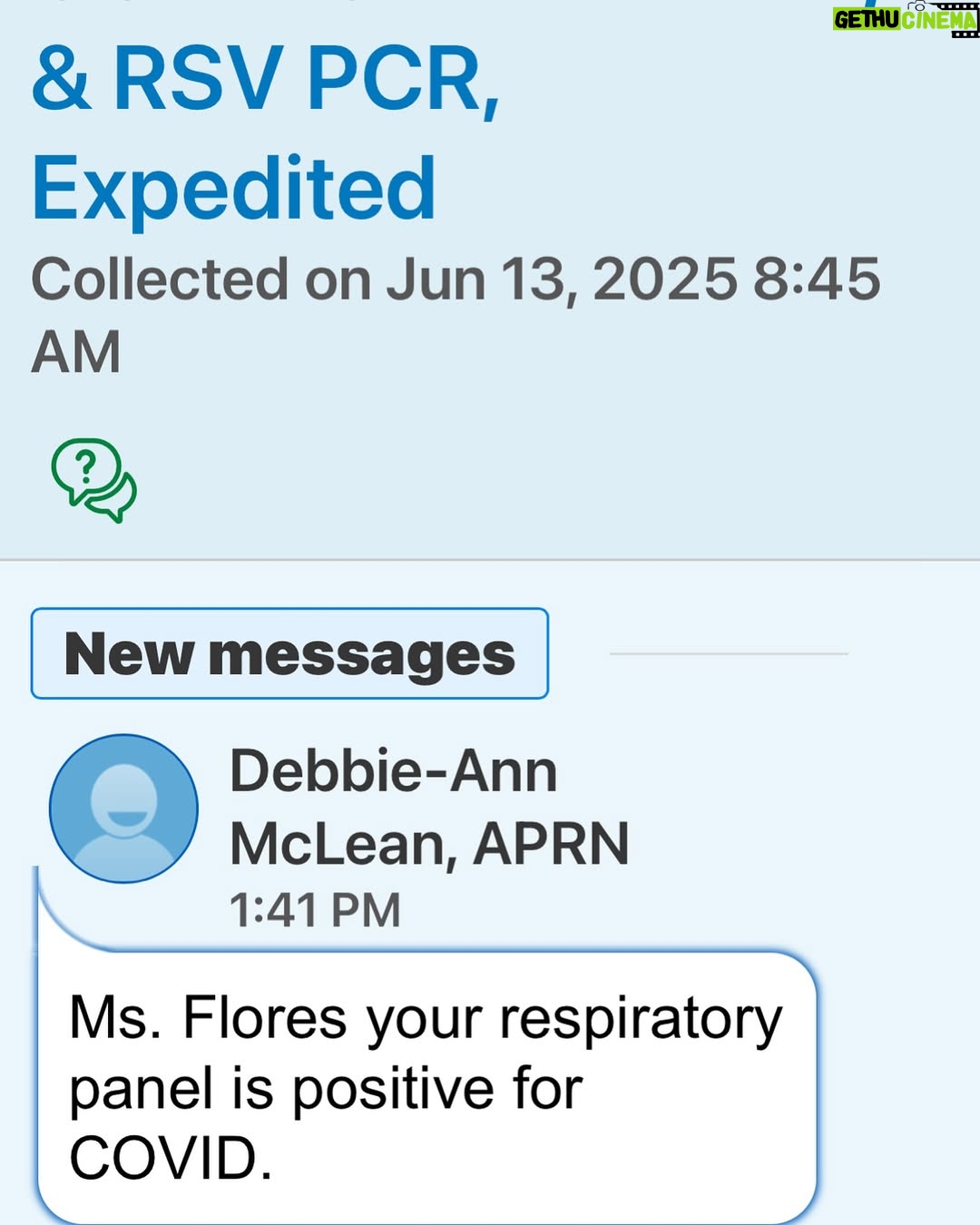Select the COVID respiratory panel message bubble
Screen dimensions: 980x1225
click(x=427, y=1087)
